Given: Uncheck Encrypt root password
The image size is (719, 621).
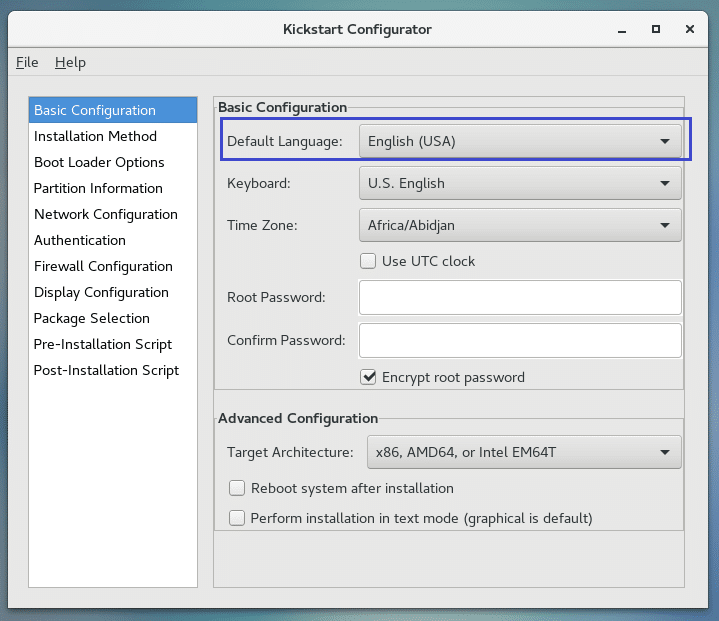Looking at the screenshot, I should 368,377.
